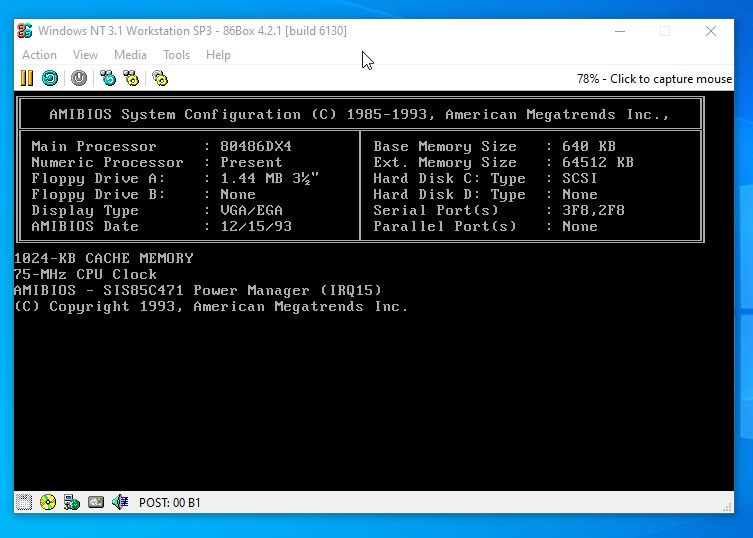This screenshot has width=753, height=538.
Task: Click the sound speaker status icon
Action: (x=120, y=502)
